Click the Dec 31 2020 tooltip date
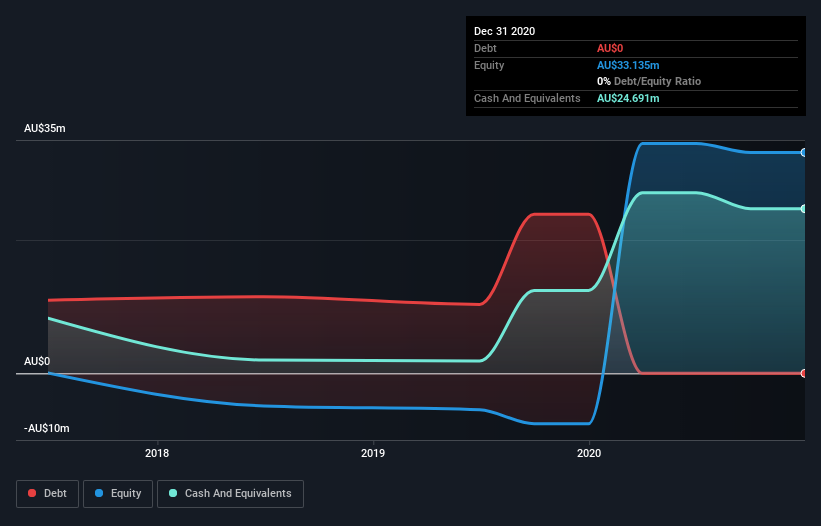821x526 pixels. (x=504, y=31)
